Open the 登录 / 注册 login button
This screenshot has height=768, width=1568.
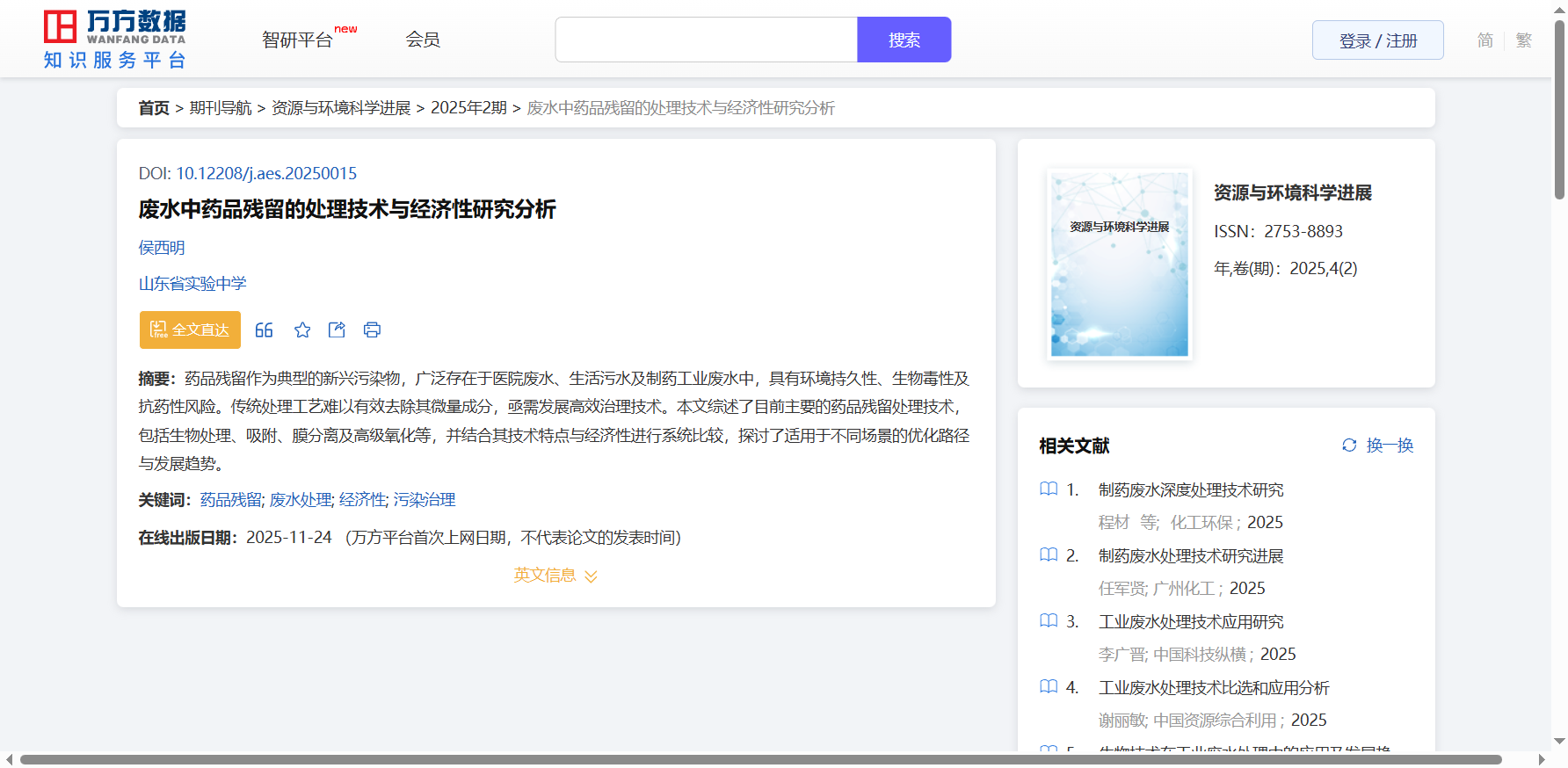(x=1377, y=40)
